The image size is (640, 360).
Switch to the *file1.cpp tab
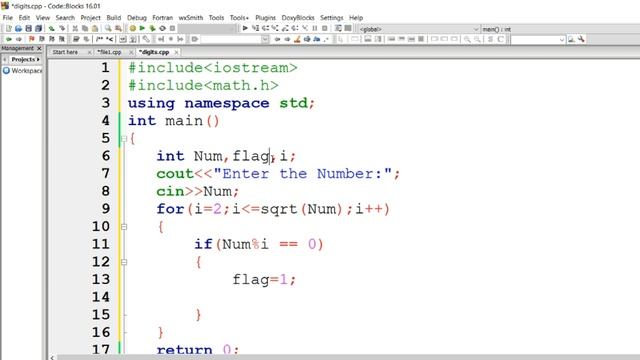pyautogui.click(x=109, y=52)
